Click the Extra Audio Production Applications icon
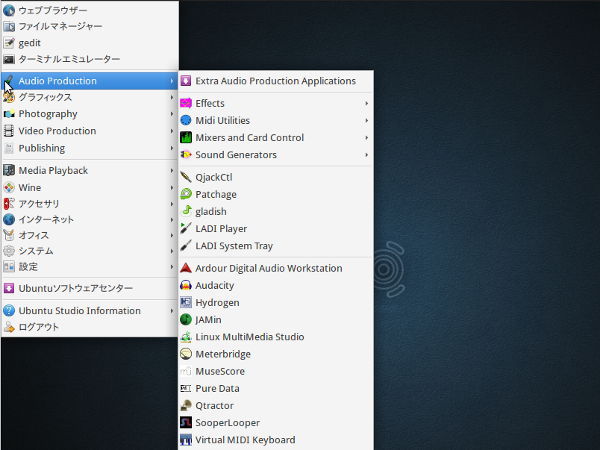The width and height of the screenshot is (600, 450). (186, 81)
